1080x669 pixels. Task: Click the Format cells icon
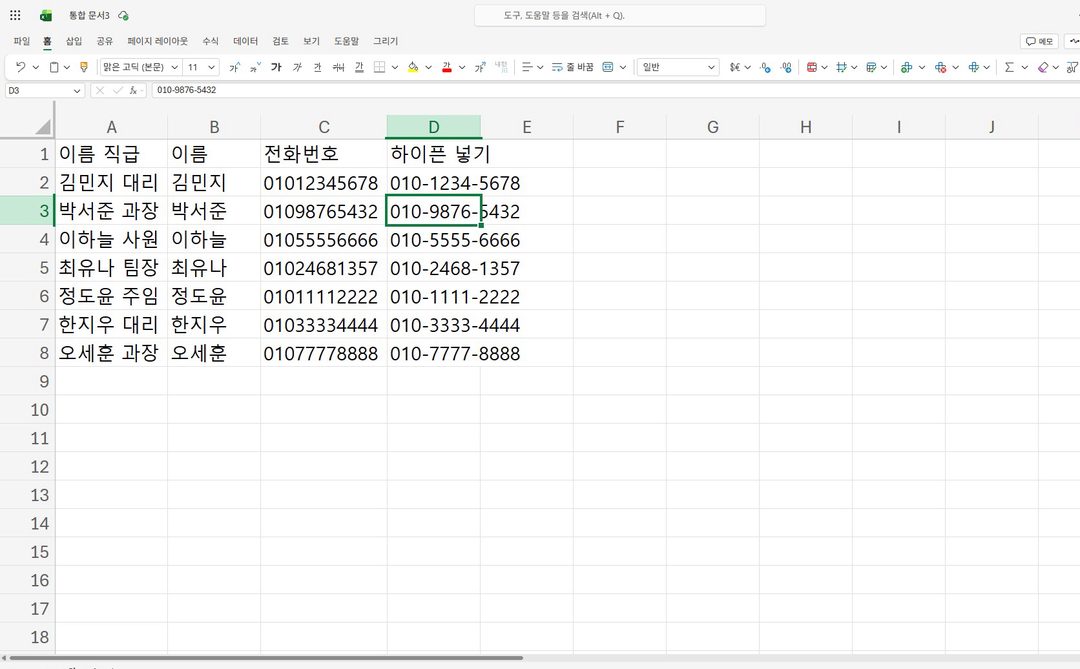(x=973, y=67)
